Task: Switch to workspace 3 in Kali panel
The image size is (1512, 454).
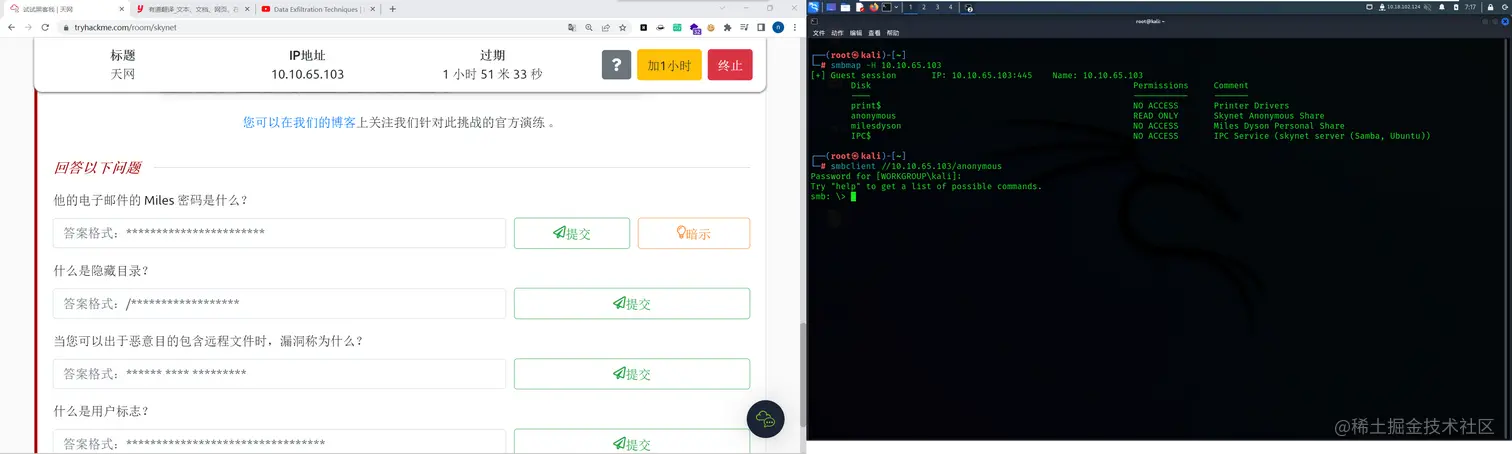Action: click(x=937, y=7)
